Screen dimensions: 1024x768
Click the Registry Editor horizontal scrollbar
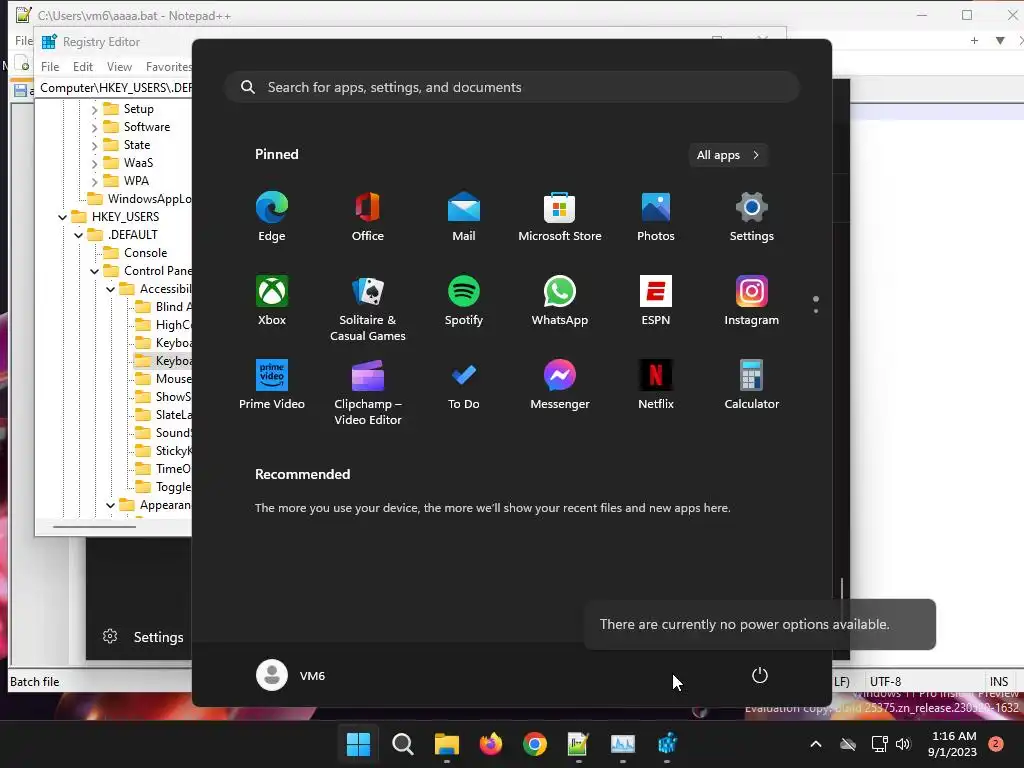pos(95,526)
